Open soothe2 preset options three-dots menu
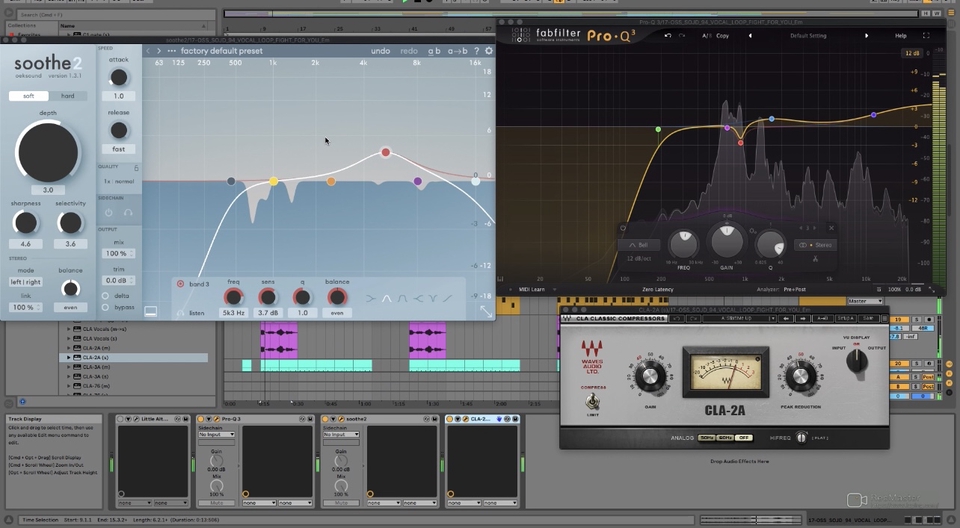Image resolution: width=960 pixels, height=528 pixels. coord(171,51)
